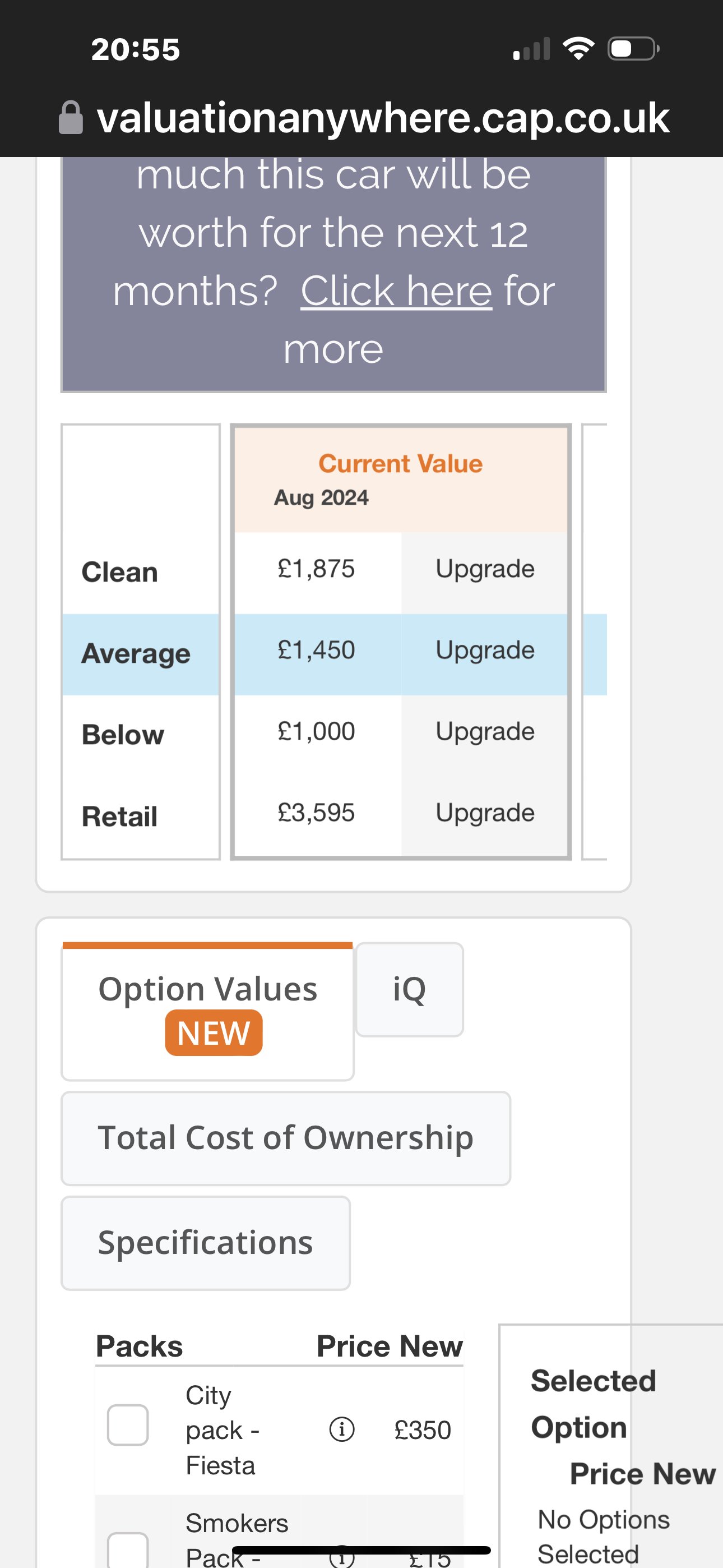Open the Total Cost of Ownership tab

(286, 1138)
